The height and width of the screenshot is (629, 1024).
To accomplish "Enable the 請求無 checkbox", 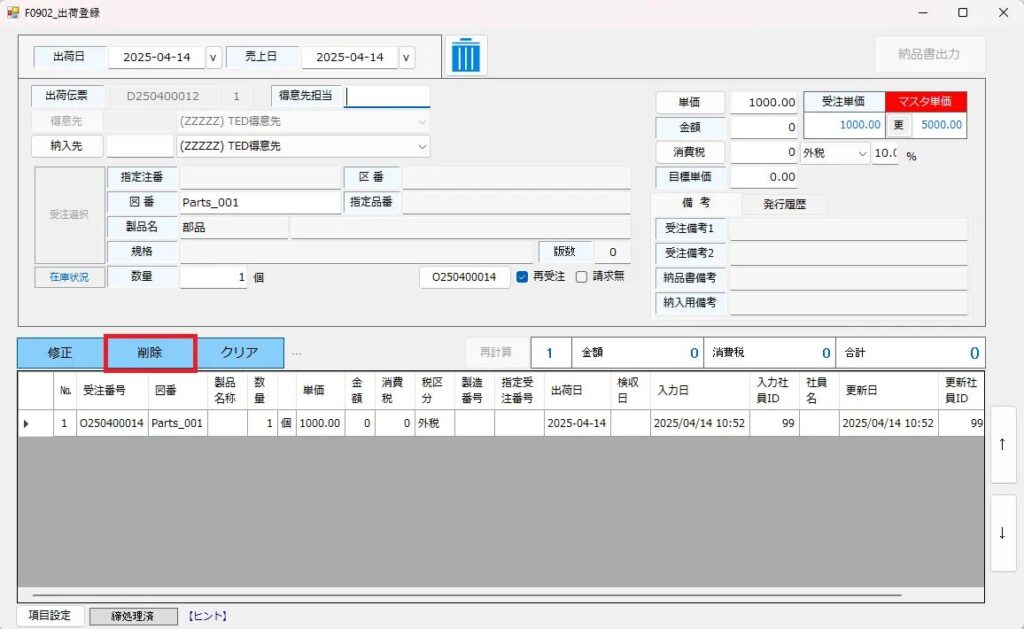I will point(581,277).
